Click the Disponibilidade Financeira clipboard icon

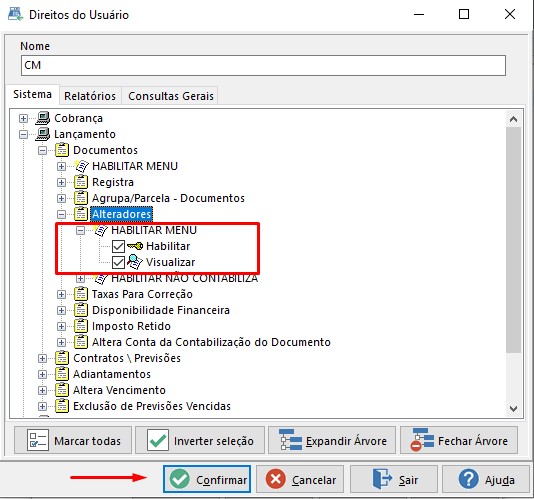[x=81, y=310]
